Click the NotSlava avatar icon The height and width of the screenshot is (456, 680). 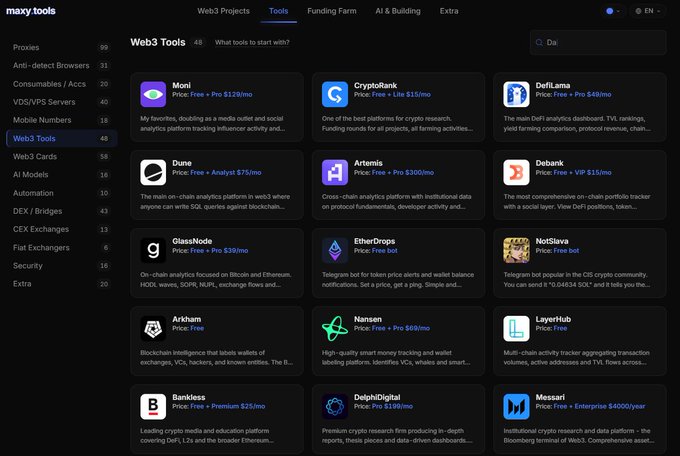516,250
